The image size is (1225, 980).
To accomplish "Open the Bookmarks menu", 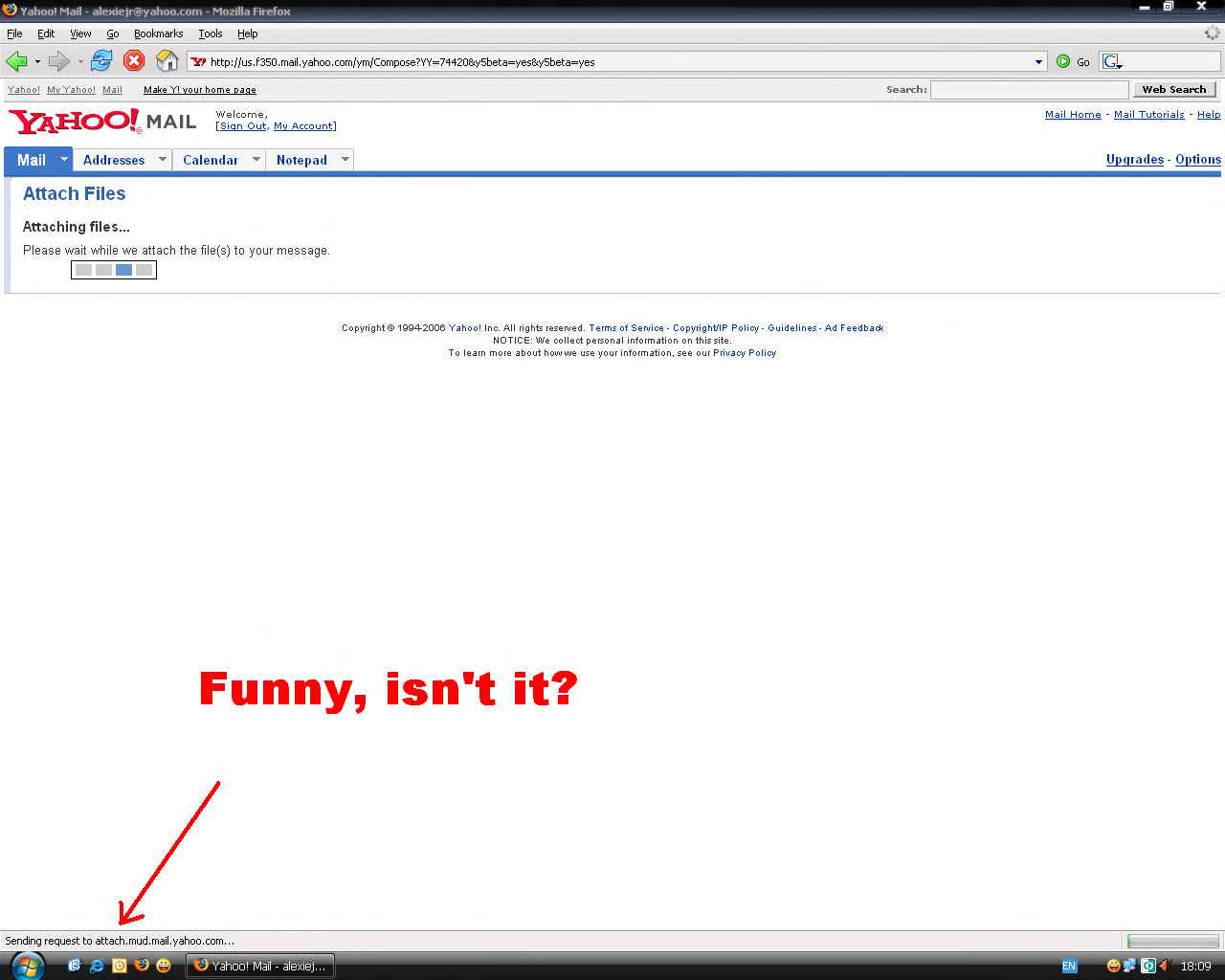I will (158, 33).
